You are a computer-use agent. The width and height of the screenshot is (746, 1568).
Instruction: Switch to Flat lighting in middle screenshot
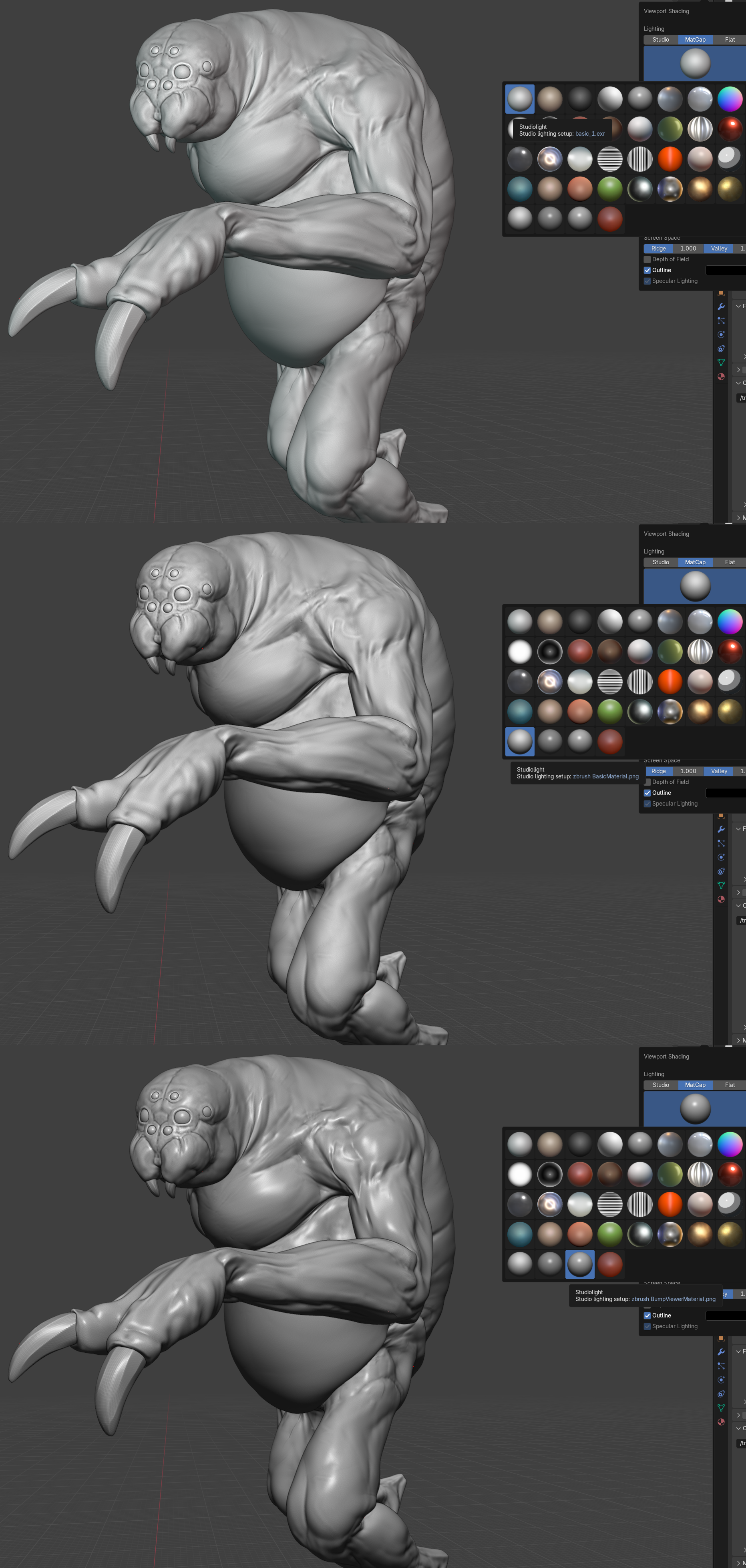(730, 562)
